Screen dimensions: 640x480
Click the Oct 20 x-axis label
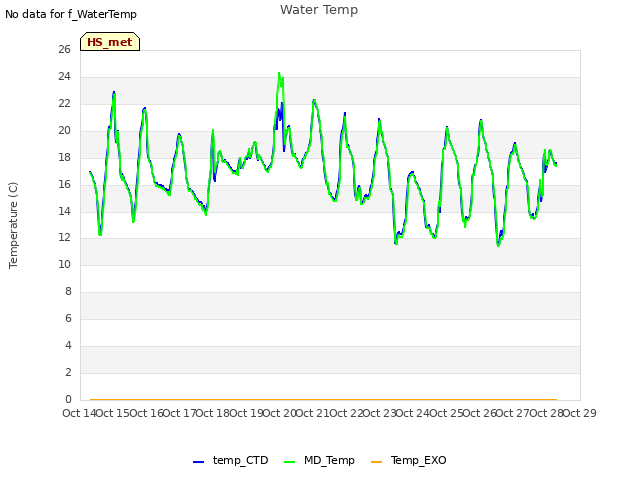279,413
